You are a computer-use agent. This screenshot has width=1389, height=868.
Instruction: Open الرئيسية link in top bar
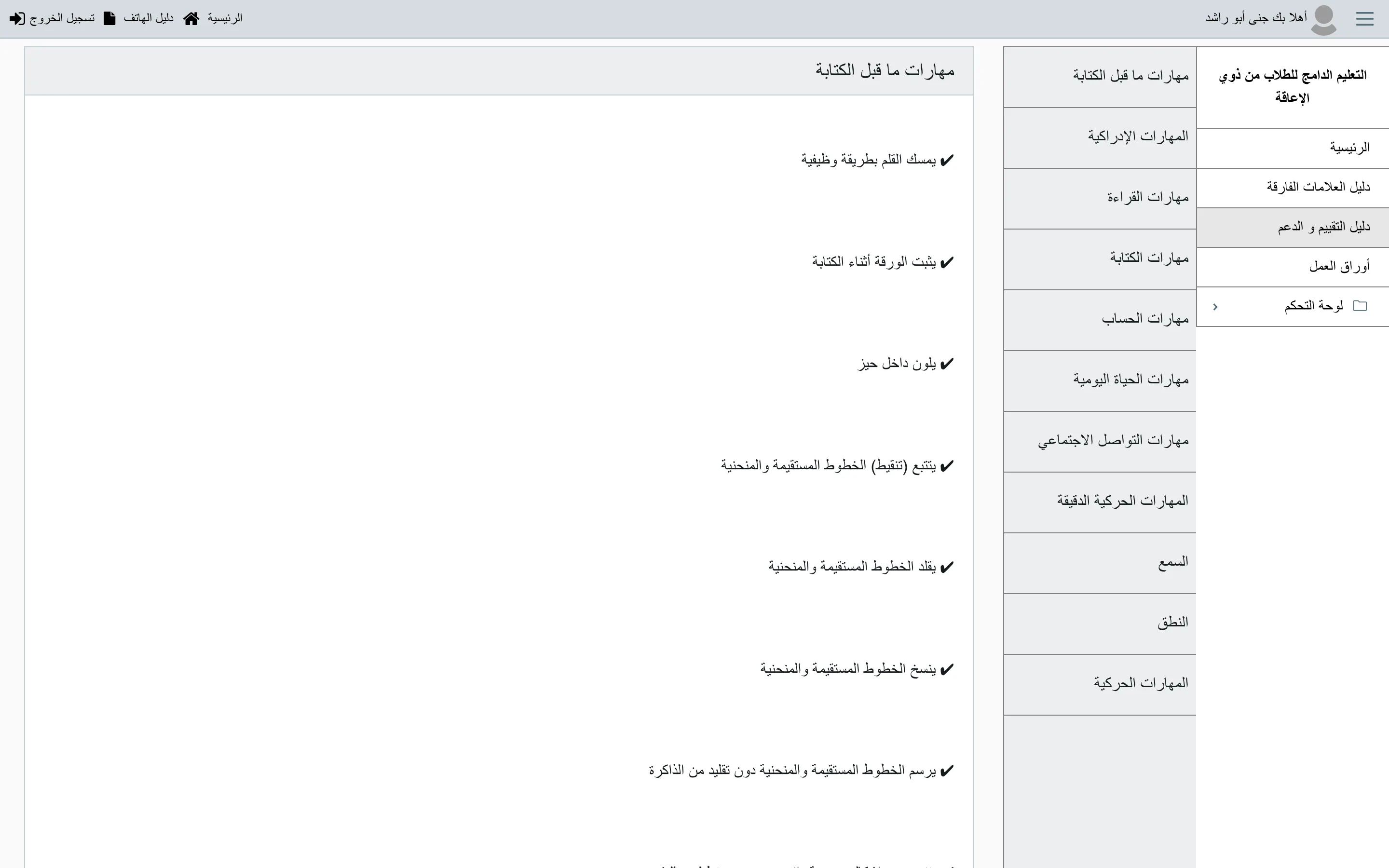[x=225, y=18]
